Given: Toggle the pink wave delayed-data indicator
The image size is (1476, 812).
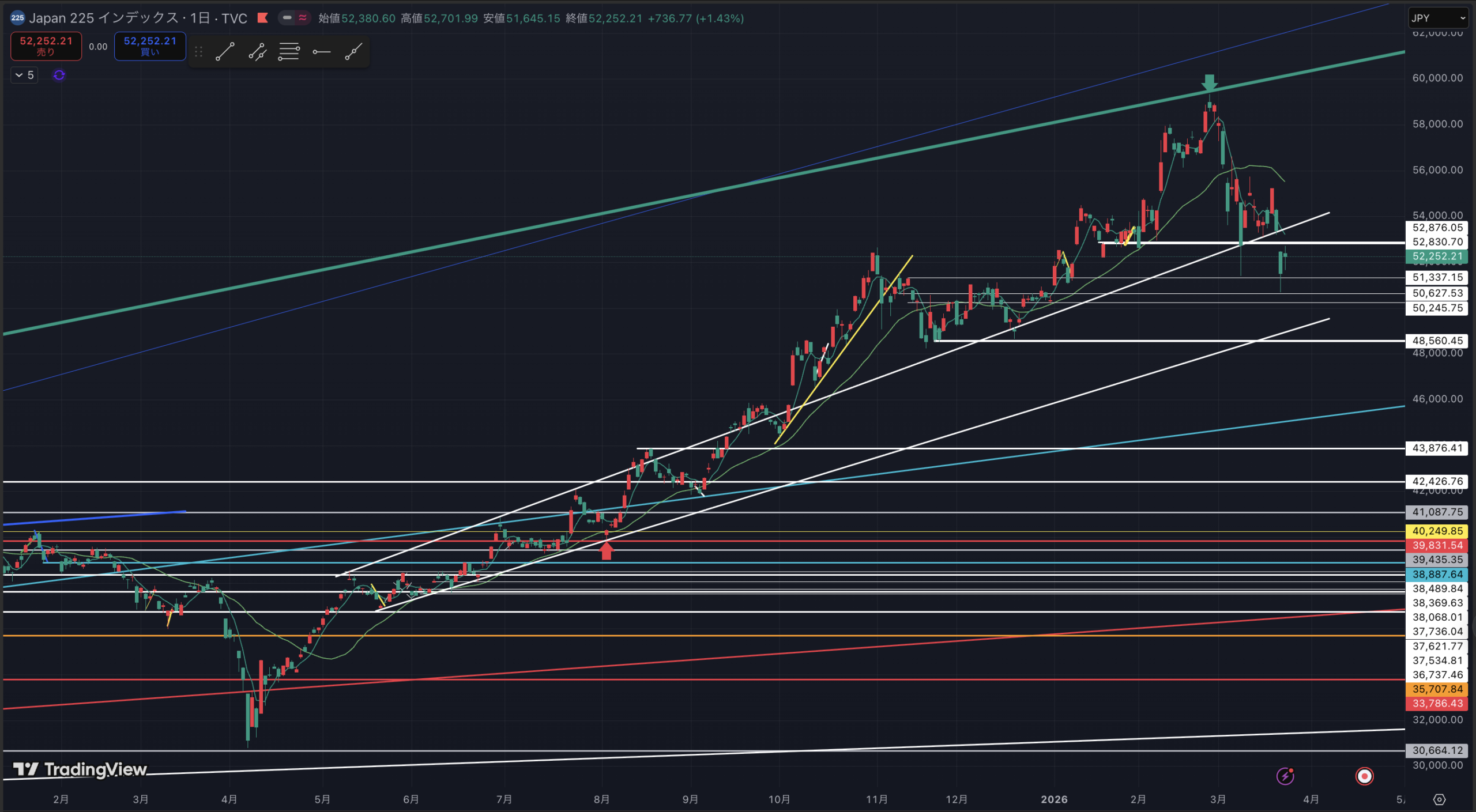Looking at the screenshot, I should point(303,18).
